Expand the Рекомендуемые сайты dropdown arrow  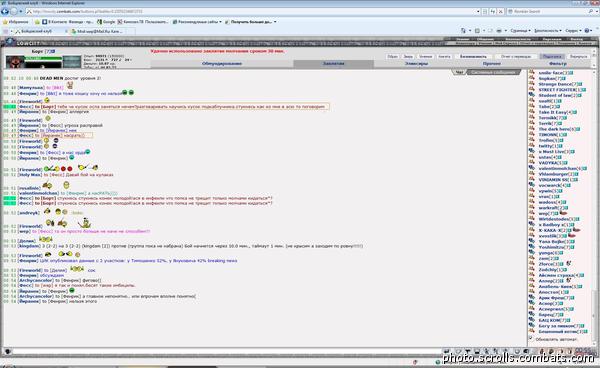220,22
